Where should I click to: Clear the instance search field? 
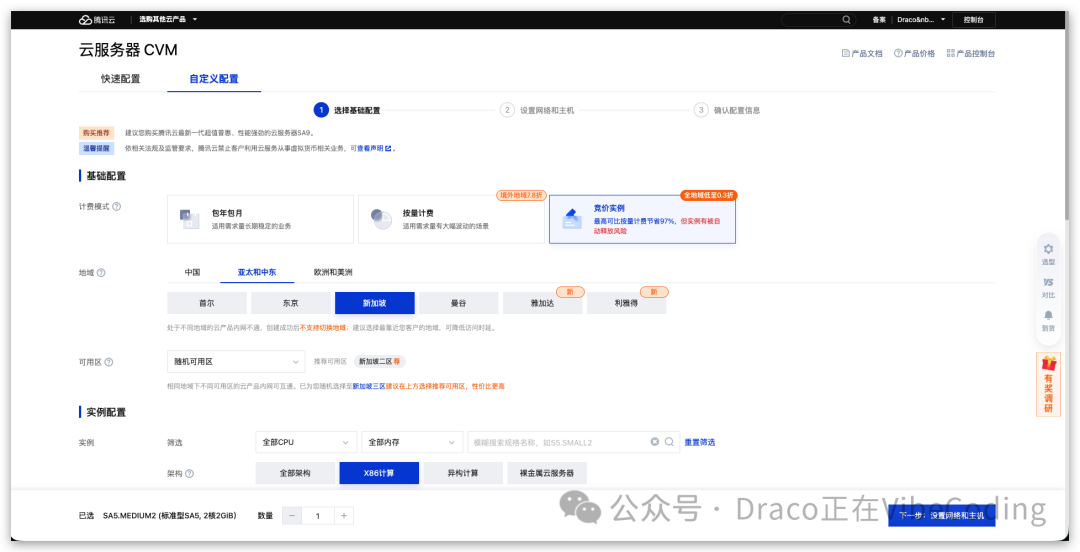655,442
